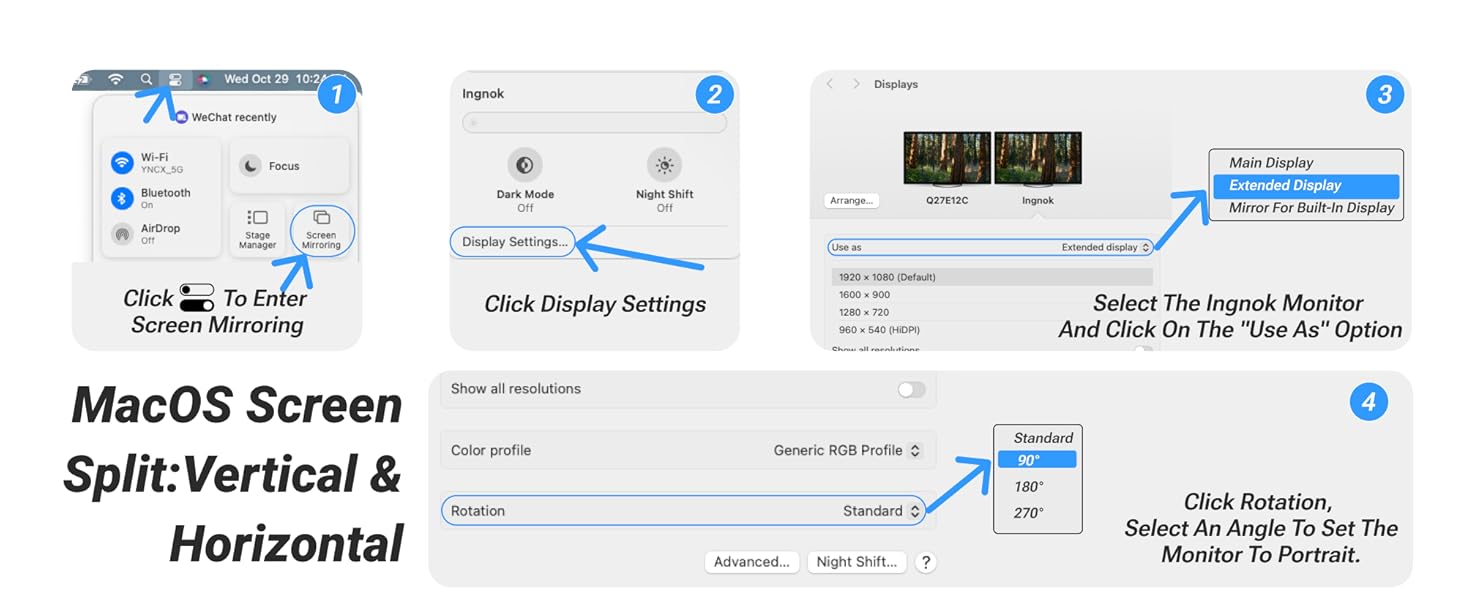The width and height of the screenshot is (1464, 600).
Task: Open the Screen Mirroring tile
Action: point(321,230)
